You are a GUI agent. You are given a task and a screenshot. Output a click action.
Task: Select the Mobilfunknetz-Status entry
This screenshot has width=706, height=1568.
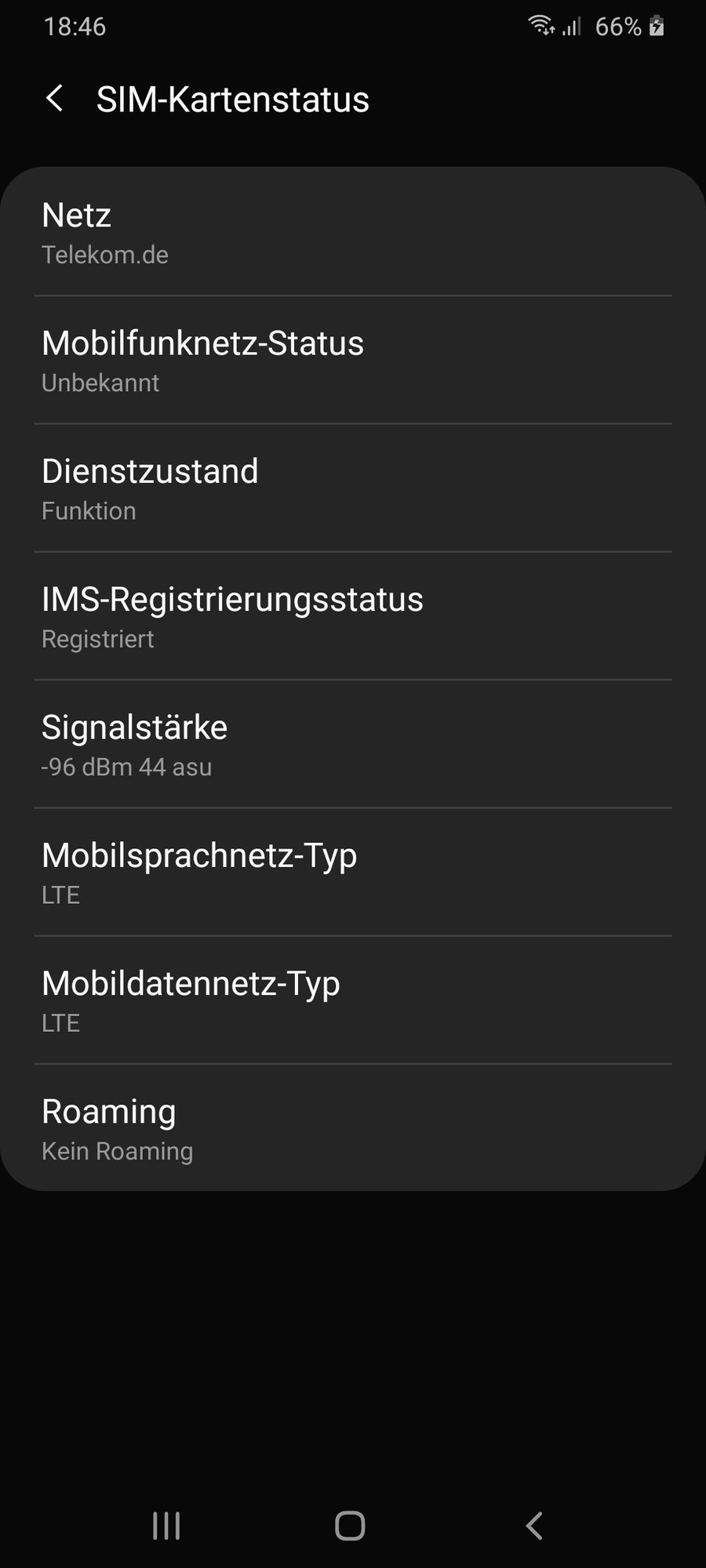pyautogui.click(x=353, y=361)
